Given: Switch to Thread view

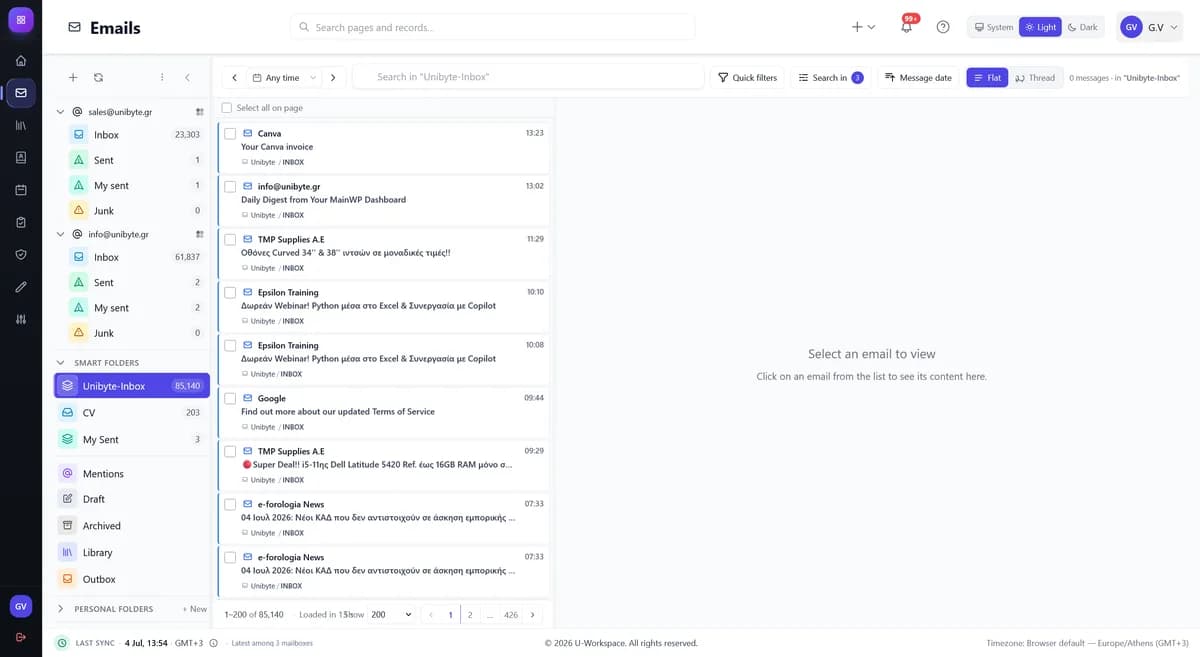Looking at the screenshot, I should (x=1035, y=77).
